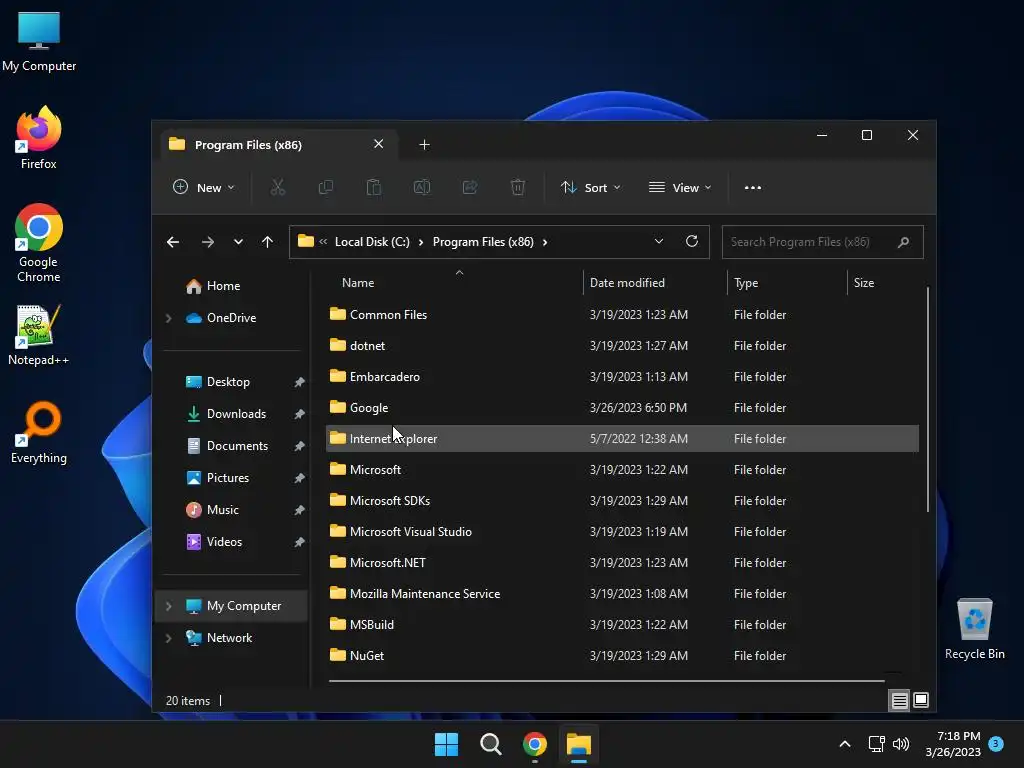Go forward with the right arrow button

pos(208,242)
